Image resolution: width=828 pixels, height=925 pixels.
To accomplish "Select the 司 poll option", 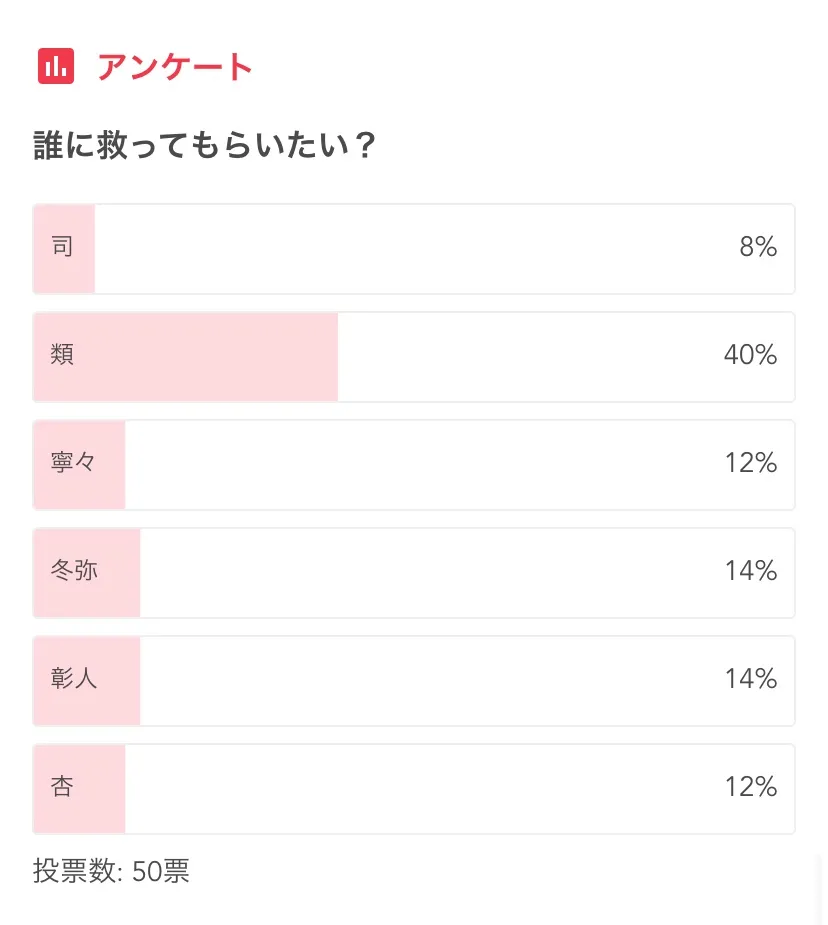I will pos(414,249).
